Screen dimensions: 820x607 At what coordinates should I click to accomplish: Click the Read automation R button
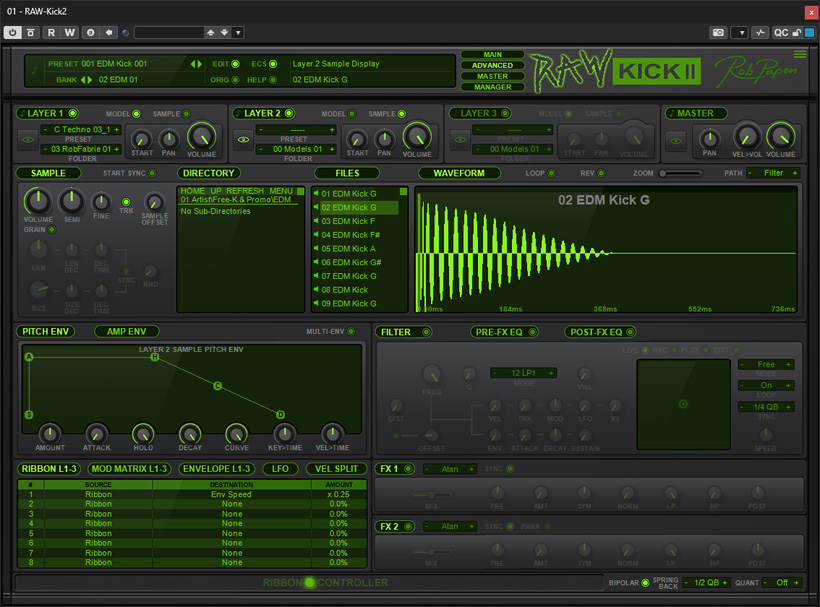[51, 32]
